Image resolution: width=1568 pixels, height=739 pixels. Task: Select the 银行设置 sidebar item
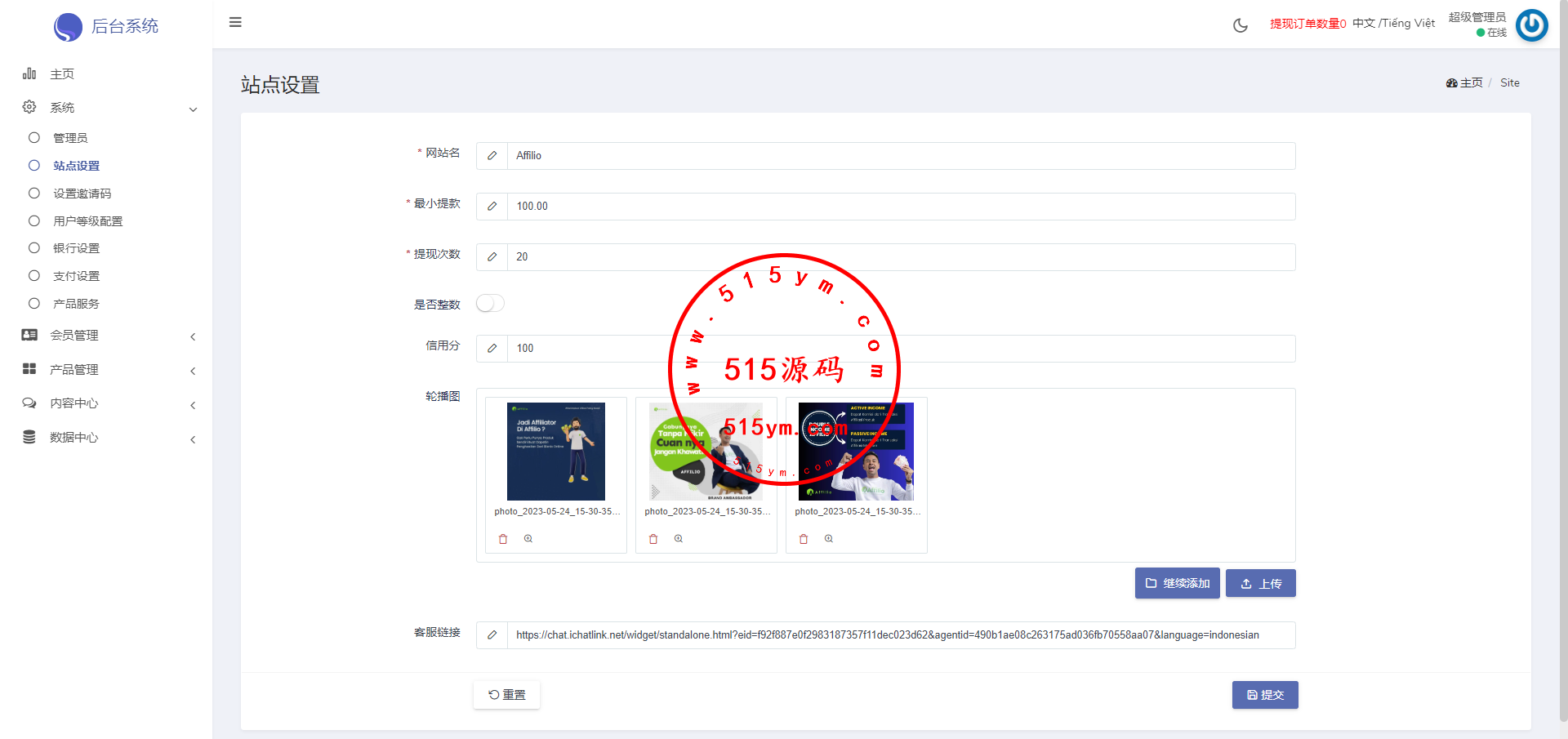pyautogui.click(x=76, y=248)
